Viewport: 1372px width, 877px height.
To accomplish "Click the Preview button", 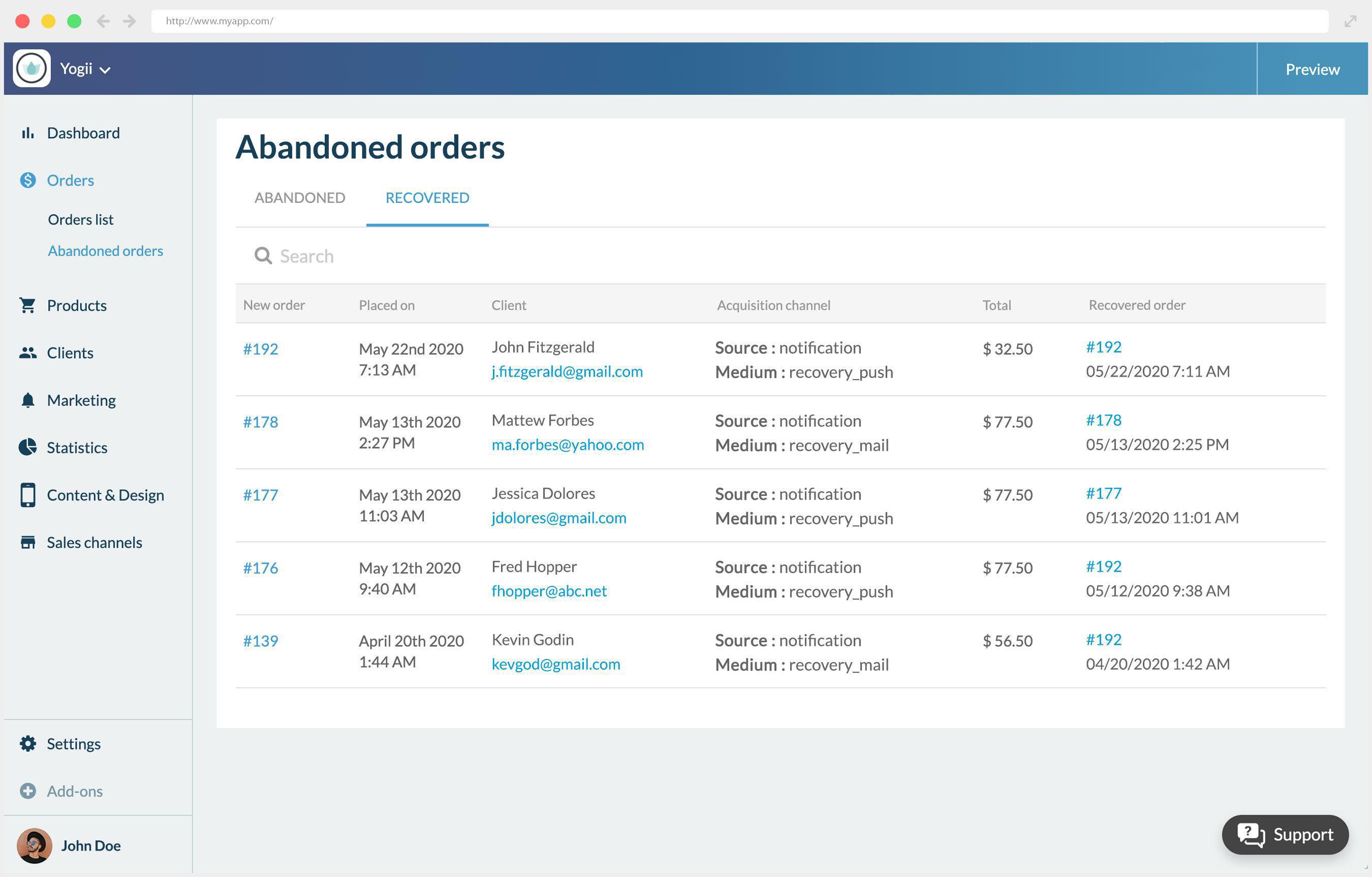I will click(1312, 70).
